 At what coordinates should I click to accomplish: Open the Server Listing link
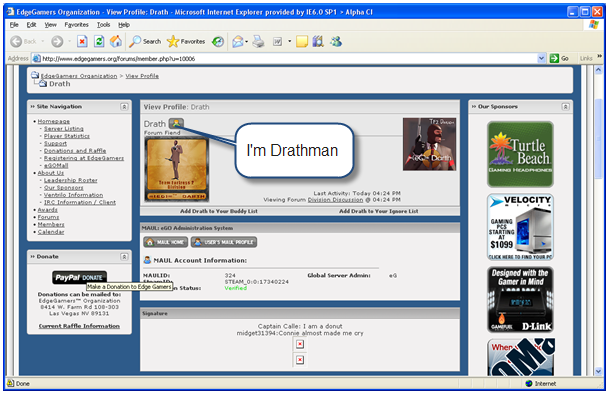64,129
